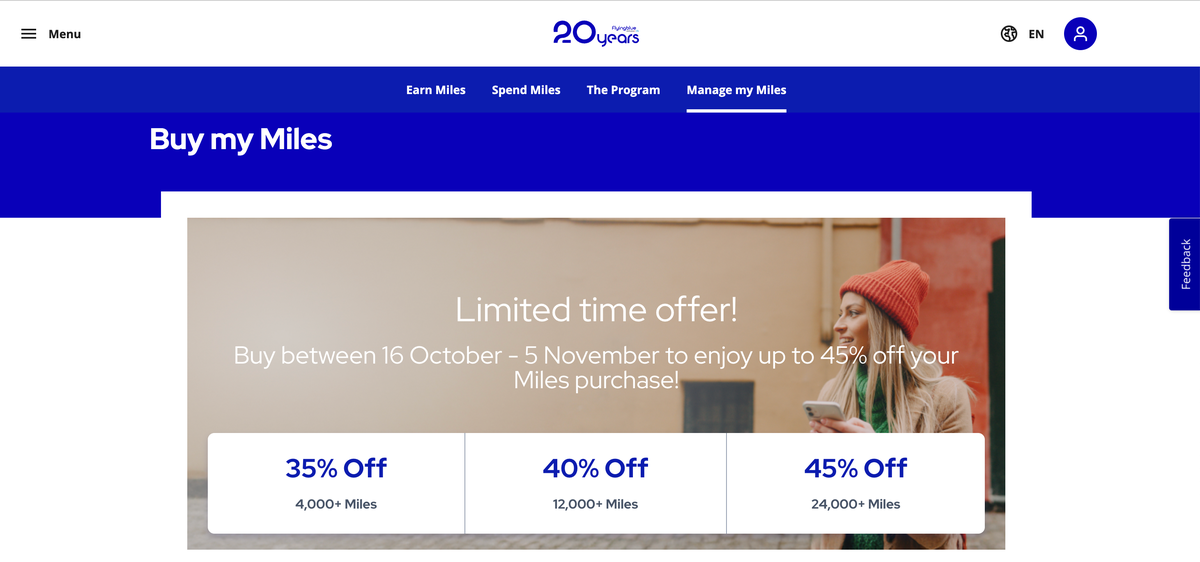Open the Feedback side tab
This screenshot has width=1200, height=562.
coord(1185,264)
